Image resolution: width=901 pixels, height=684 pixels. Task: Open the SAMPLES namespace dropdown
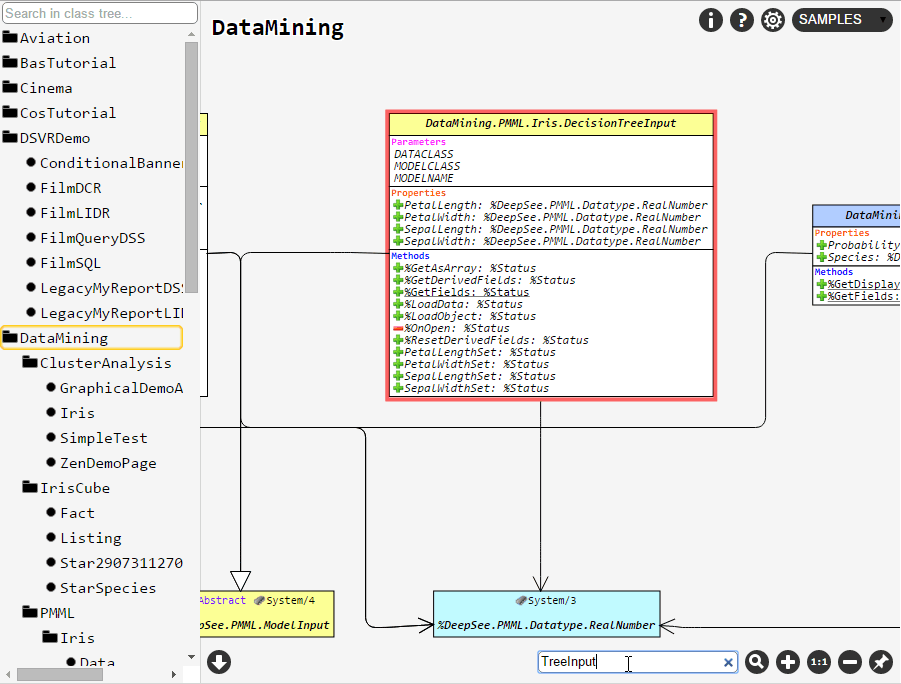(842, 20)
